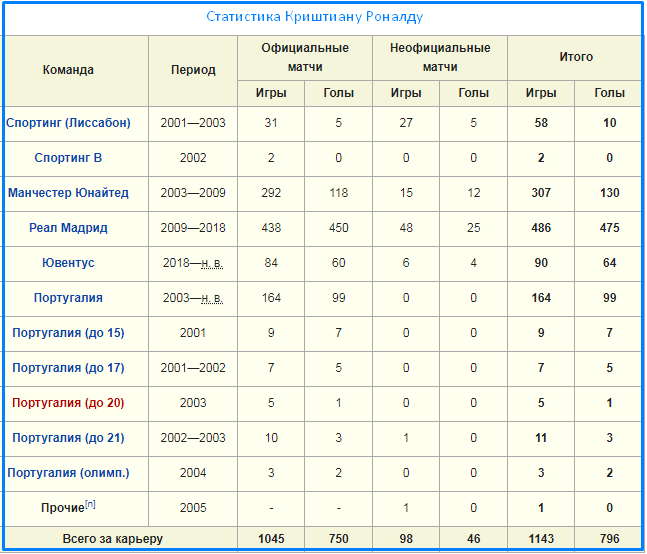Image resolution: width=647 pixels, height=554 pixels.
Task: Open the Манчестер Юнайтед link
Action: (68, 193)
